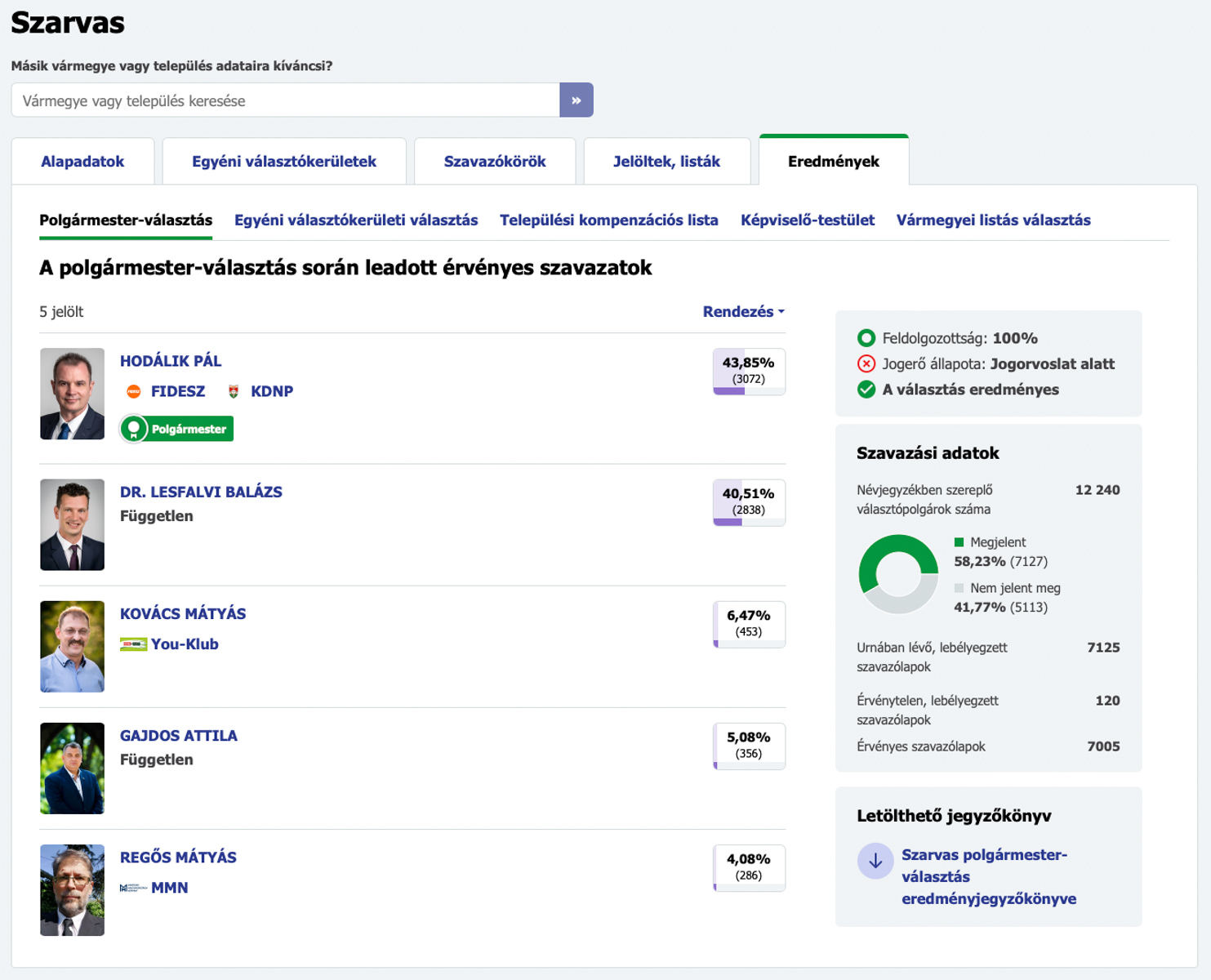1211x980 pixels.
Task: Click Kovács Mátyás candidate photo
Action: [73, 647]
